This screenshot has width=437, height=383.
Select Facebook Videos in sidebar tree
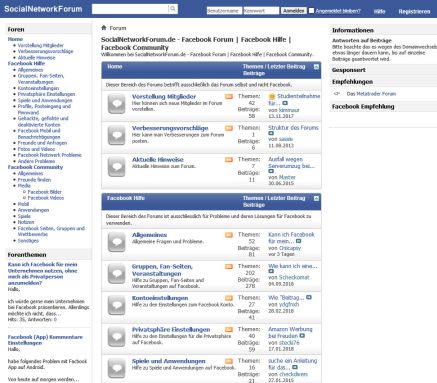[x=46, y=198]
